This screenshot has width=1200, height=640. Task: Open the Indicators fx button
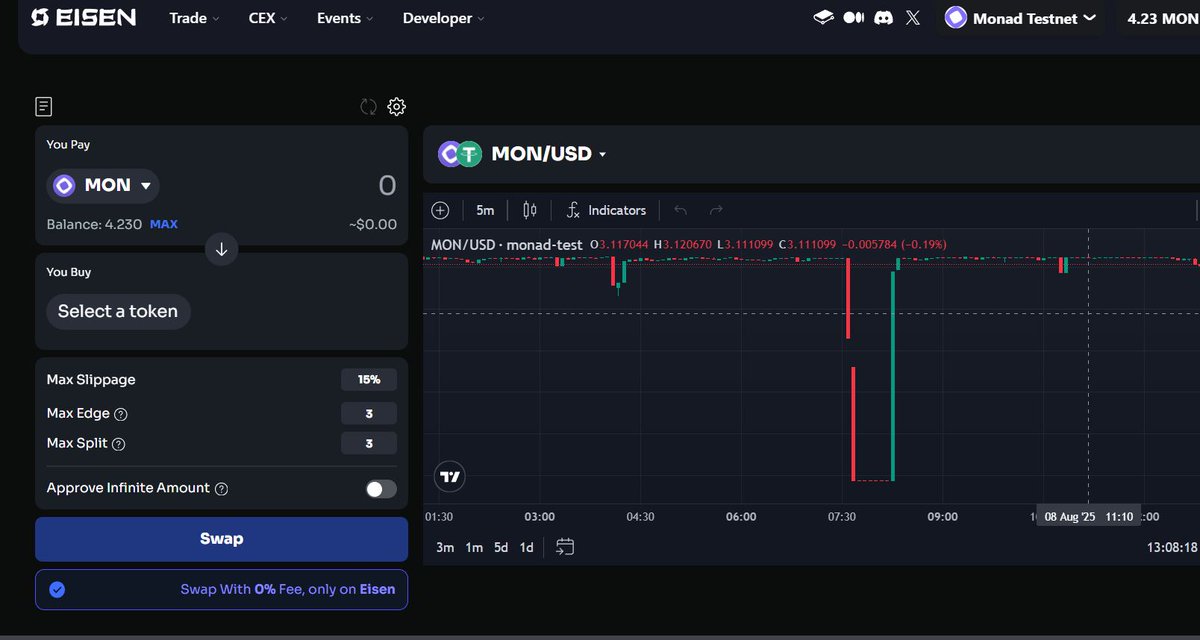(606, 210)
